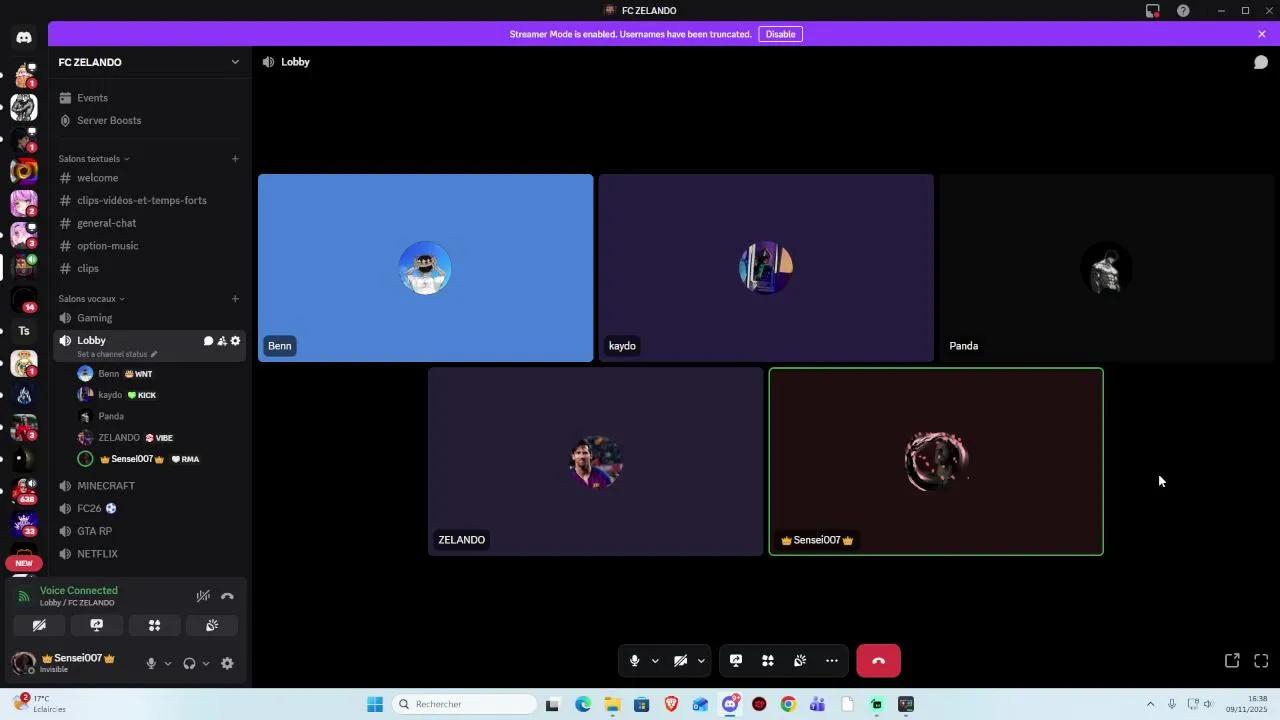The image size is (1280, 720).
Task: Open Server Boosts page
Action: coord(109,120)
